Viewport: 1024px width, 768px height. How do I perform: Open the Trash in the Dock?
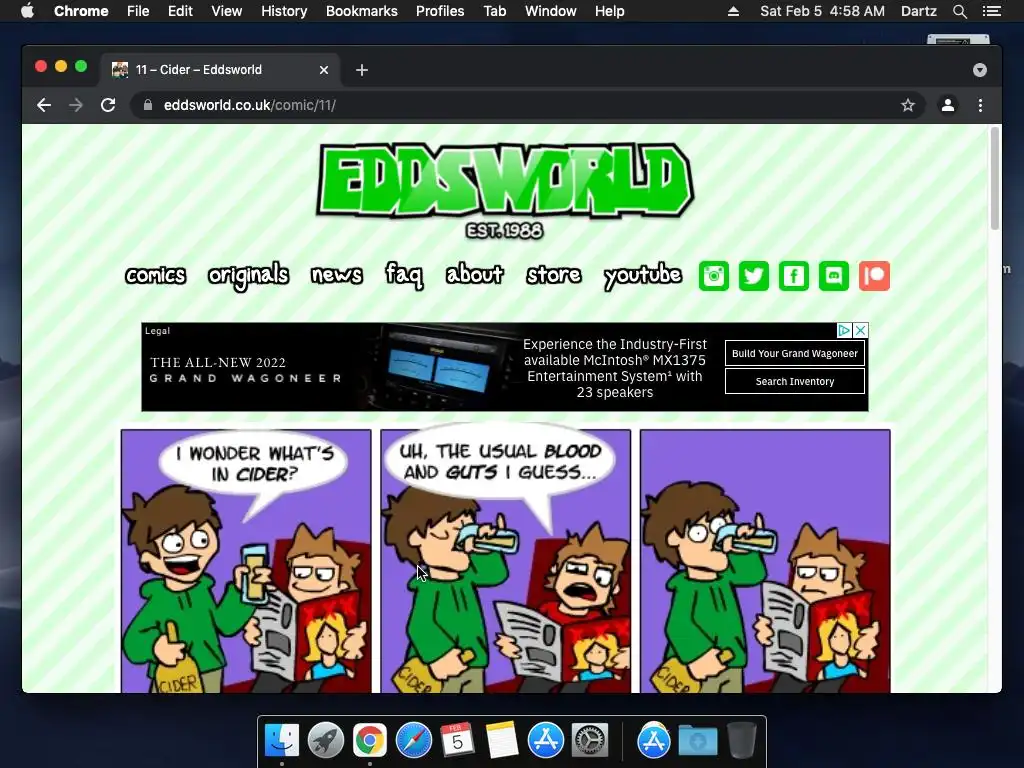click(x=742, y=740)
